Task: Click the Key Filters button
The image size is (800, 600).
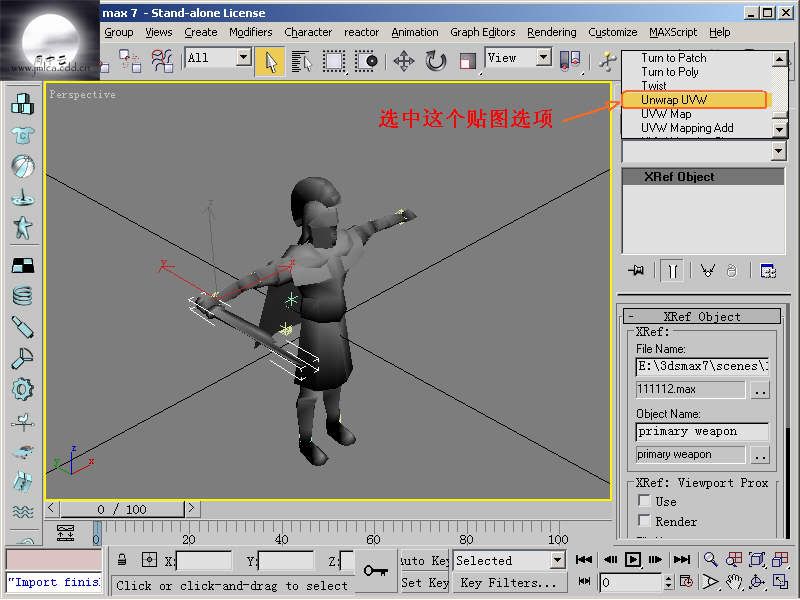Action: [x=508, y=583]
